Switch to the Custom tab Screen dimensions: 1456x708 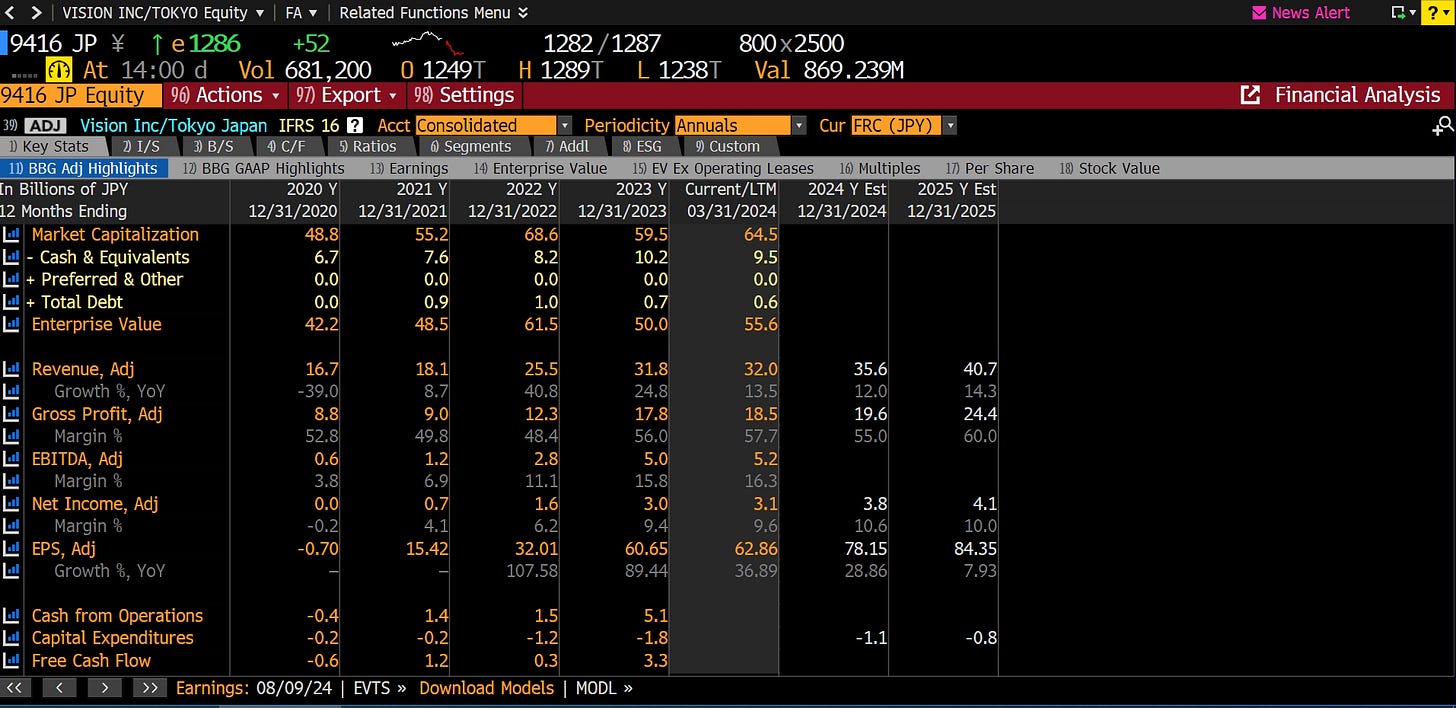(x=727, y=146)
